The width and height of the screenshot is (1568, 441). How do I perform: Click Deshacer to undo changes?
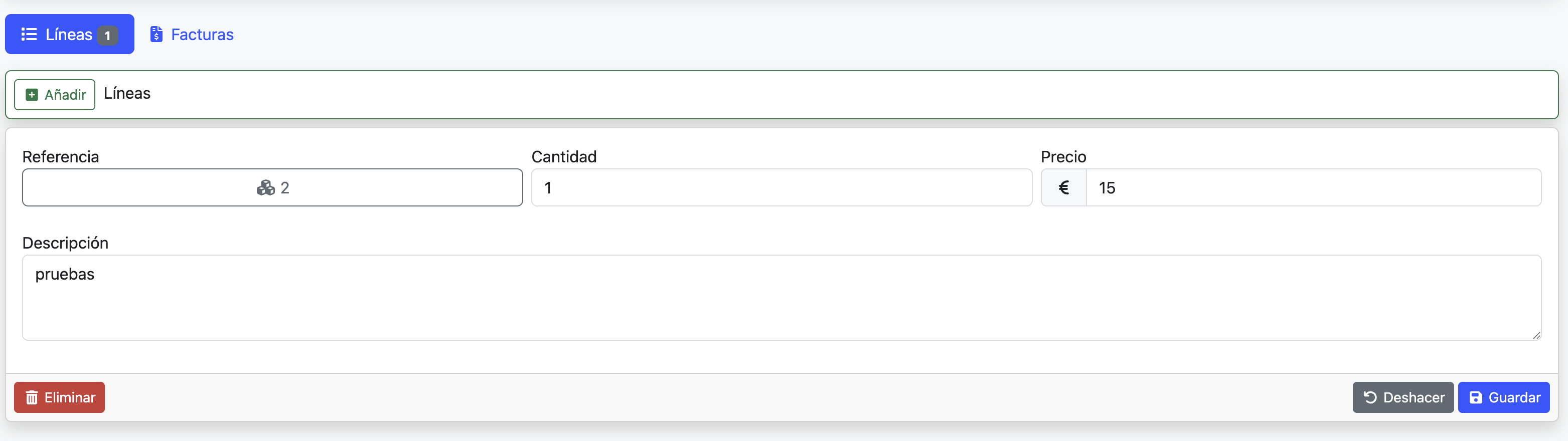click(x=1403, y=397)
